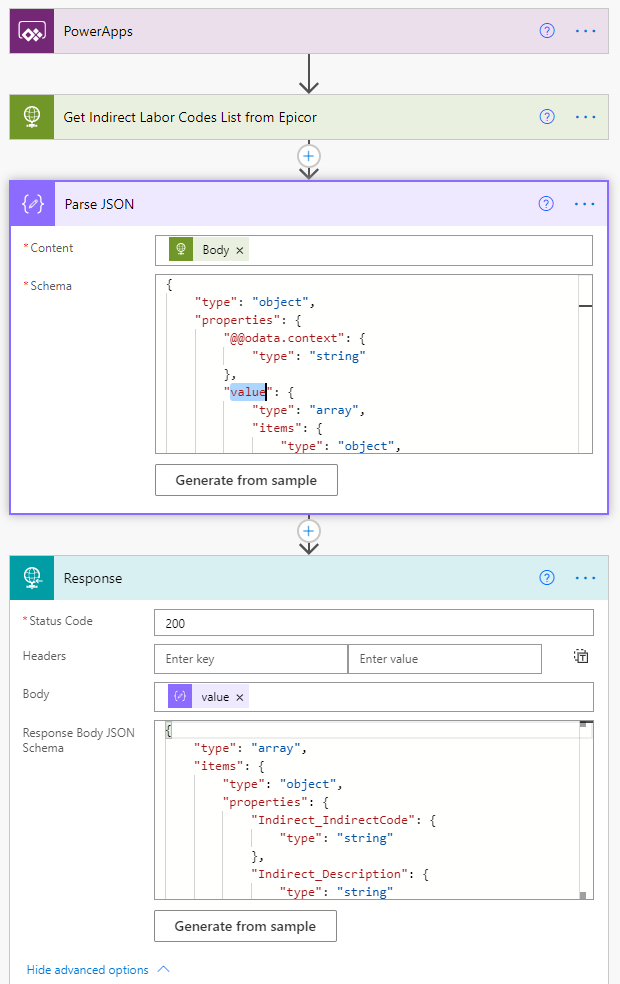Click the Parse JSON action icon
Viewport: 620px width, 984px height.
(31, 204)
